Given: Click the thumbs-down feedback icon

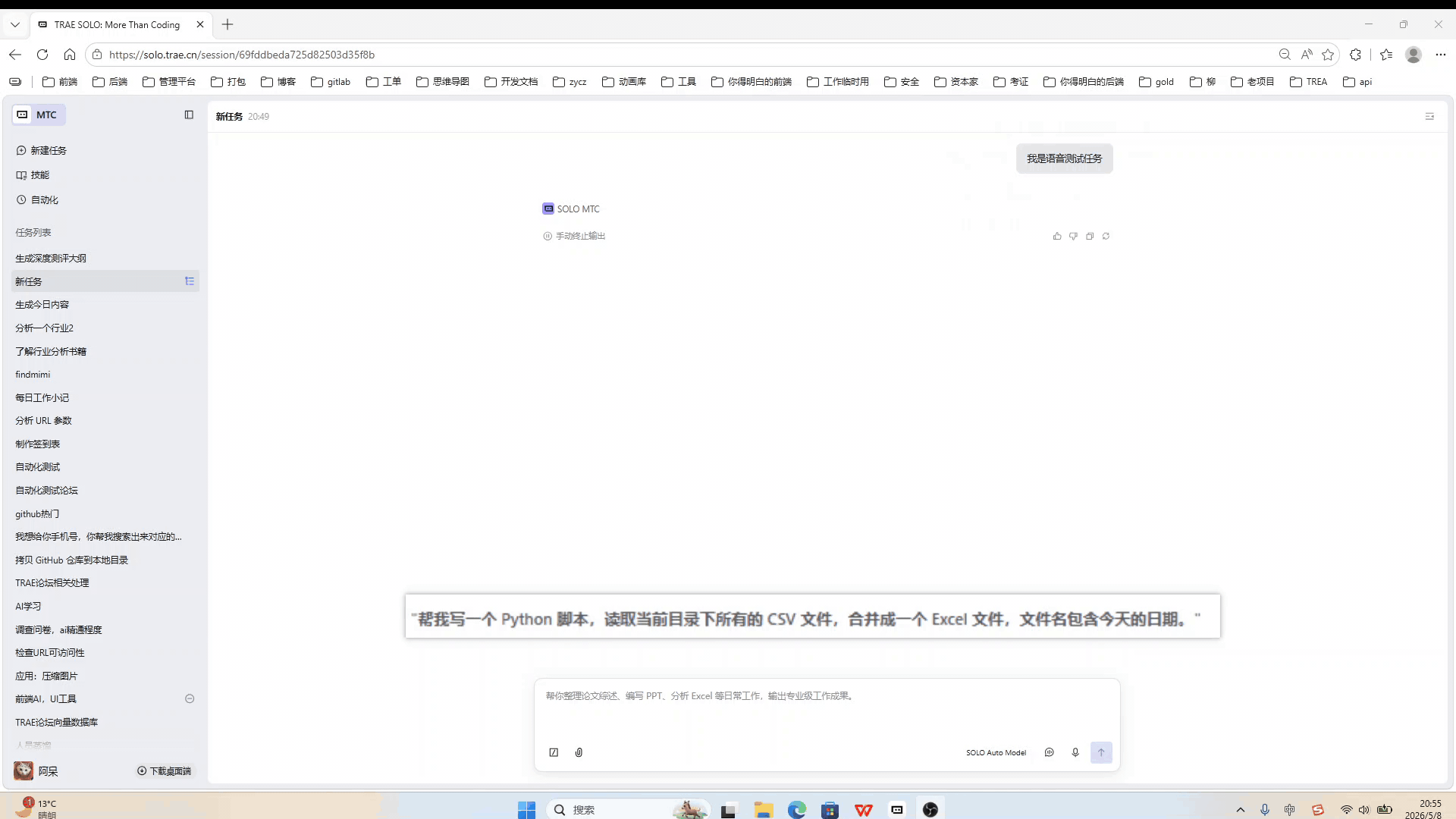Looking at the screenshot, I should point(1073,236).
